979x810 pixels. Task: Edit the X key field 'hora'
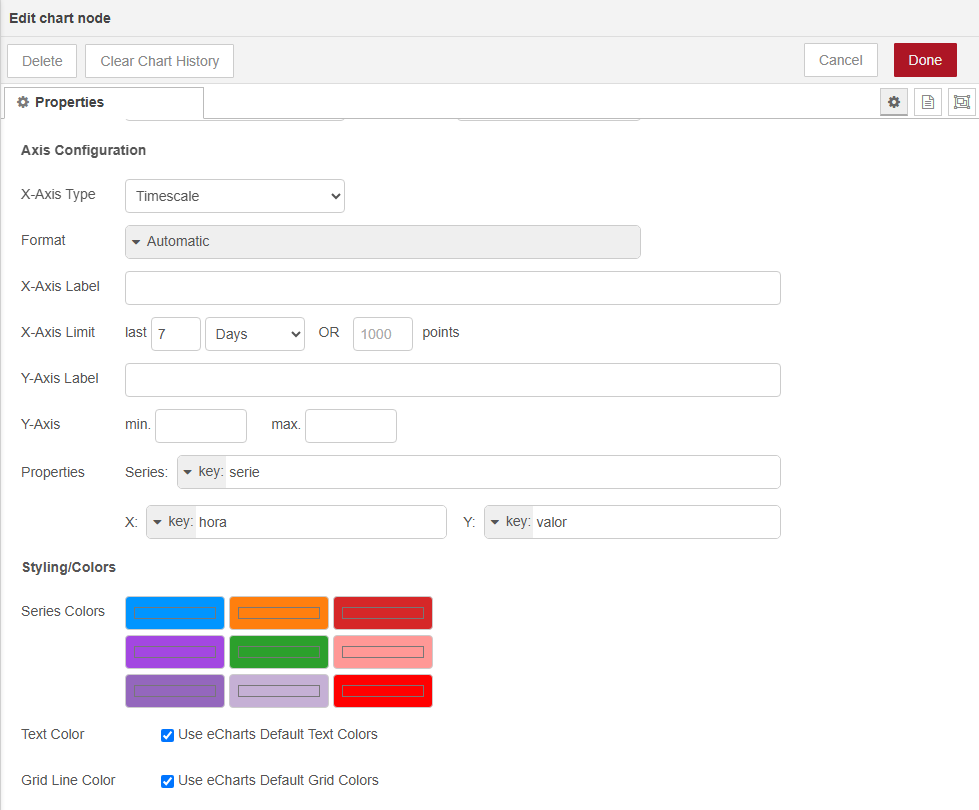320,522
